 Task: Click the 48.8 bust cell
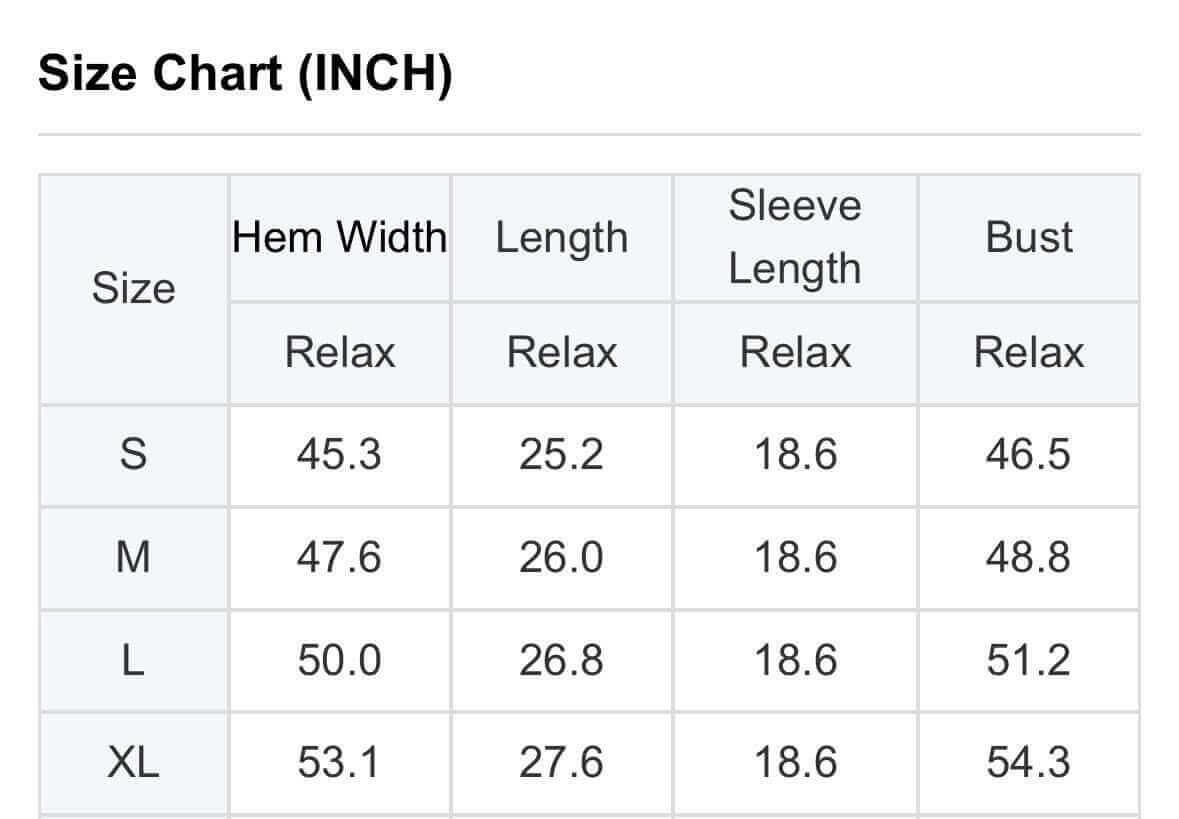pos(1029,557)
